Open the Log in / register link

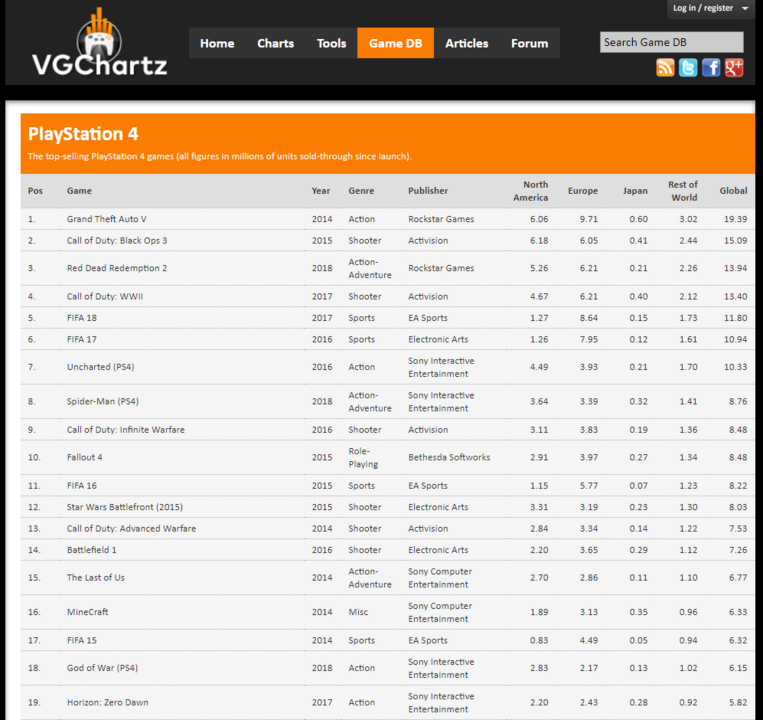[x=703, y=8]
